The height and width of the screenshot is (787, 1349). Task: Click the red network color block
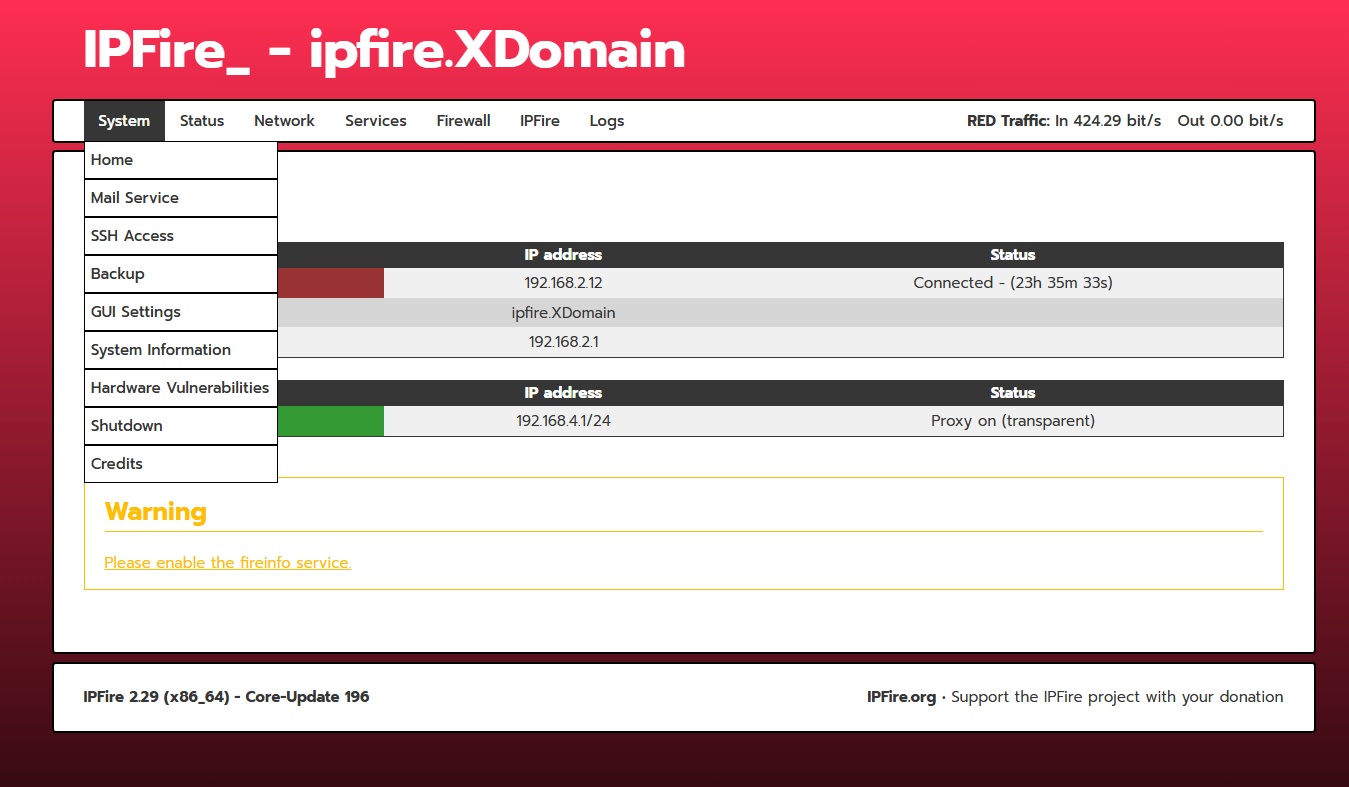330,283
